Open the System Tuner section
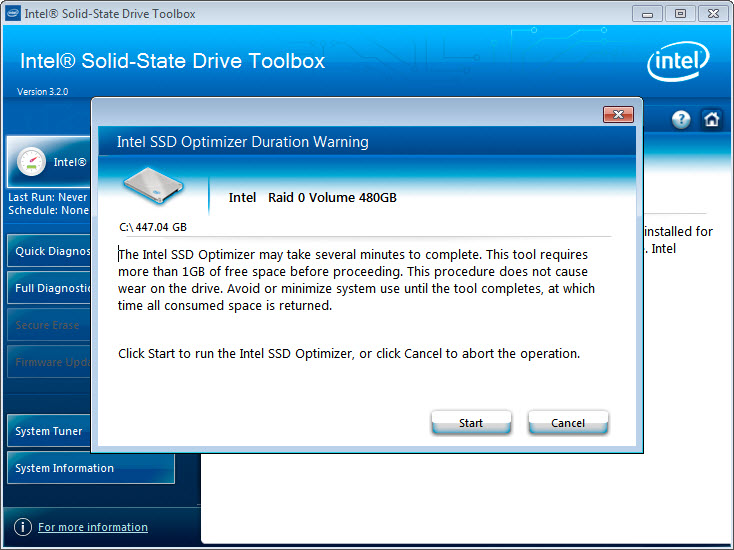 pyautogui.click(x=49, y=431)
